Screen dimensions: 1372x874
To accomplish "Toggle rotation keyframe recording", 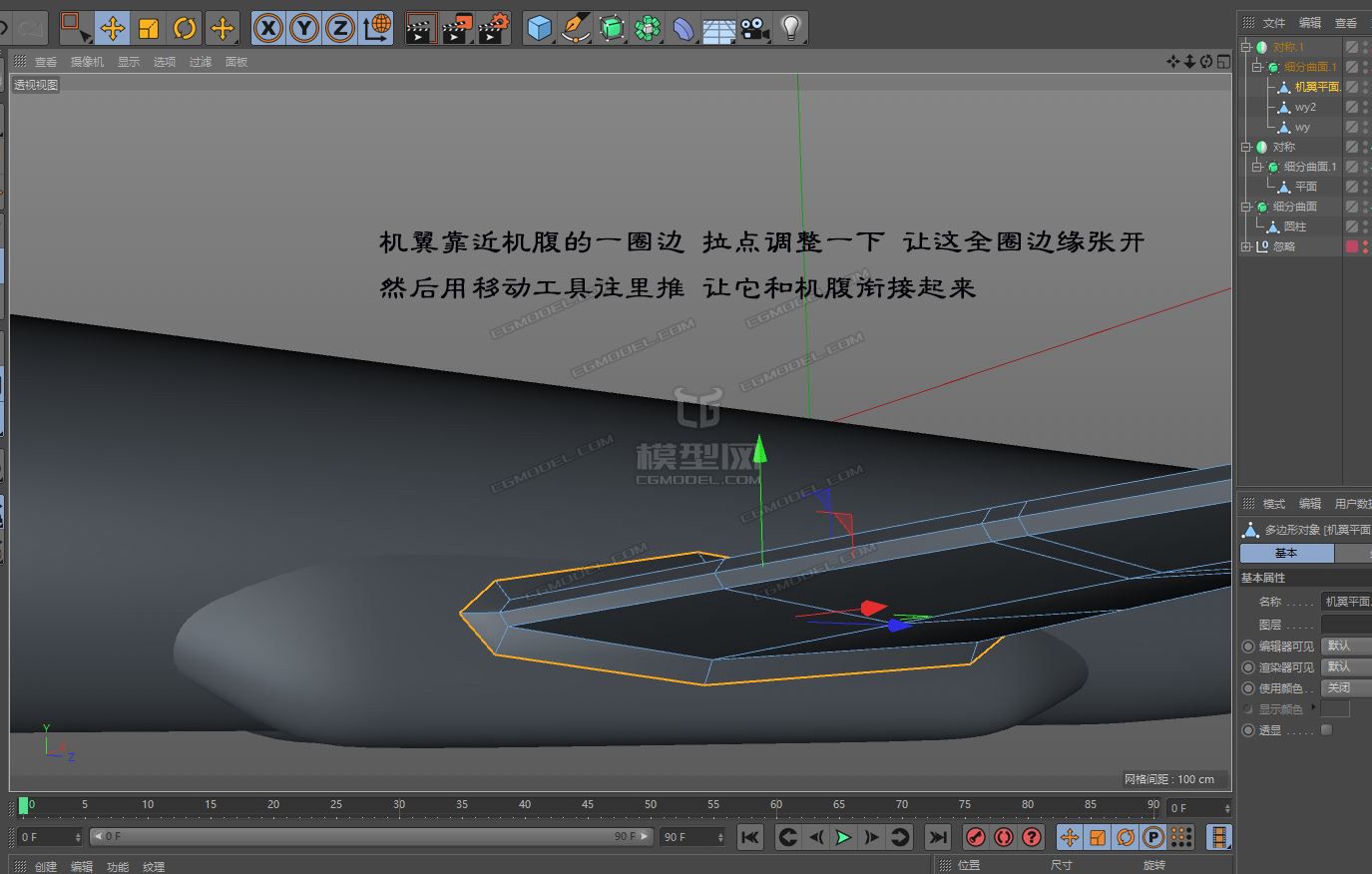I will coord(1126,837).
